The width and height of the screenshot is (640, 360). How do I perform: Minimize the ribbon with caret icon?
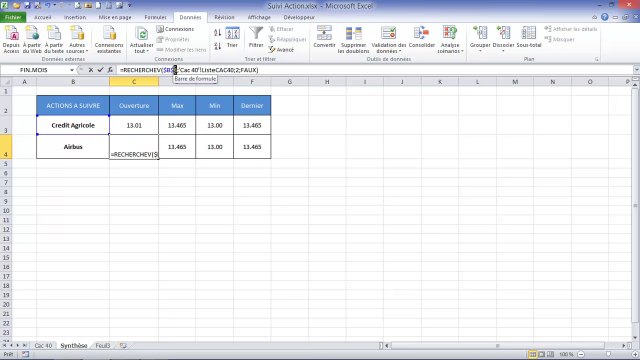click(595, 17)
